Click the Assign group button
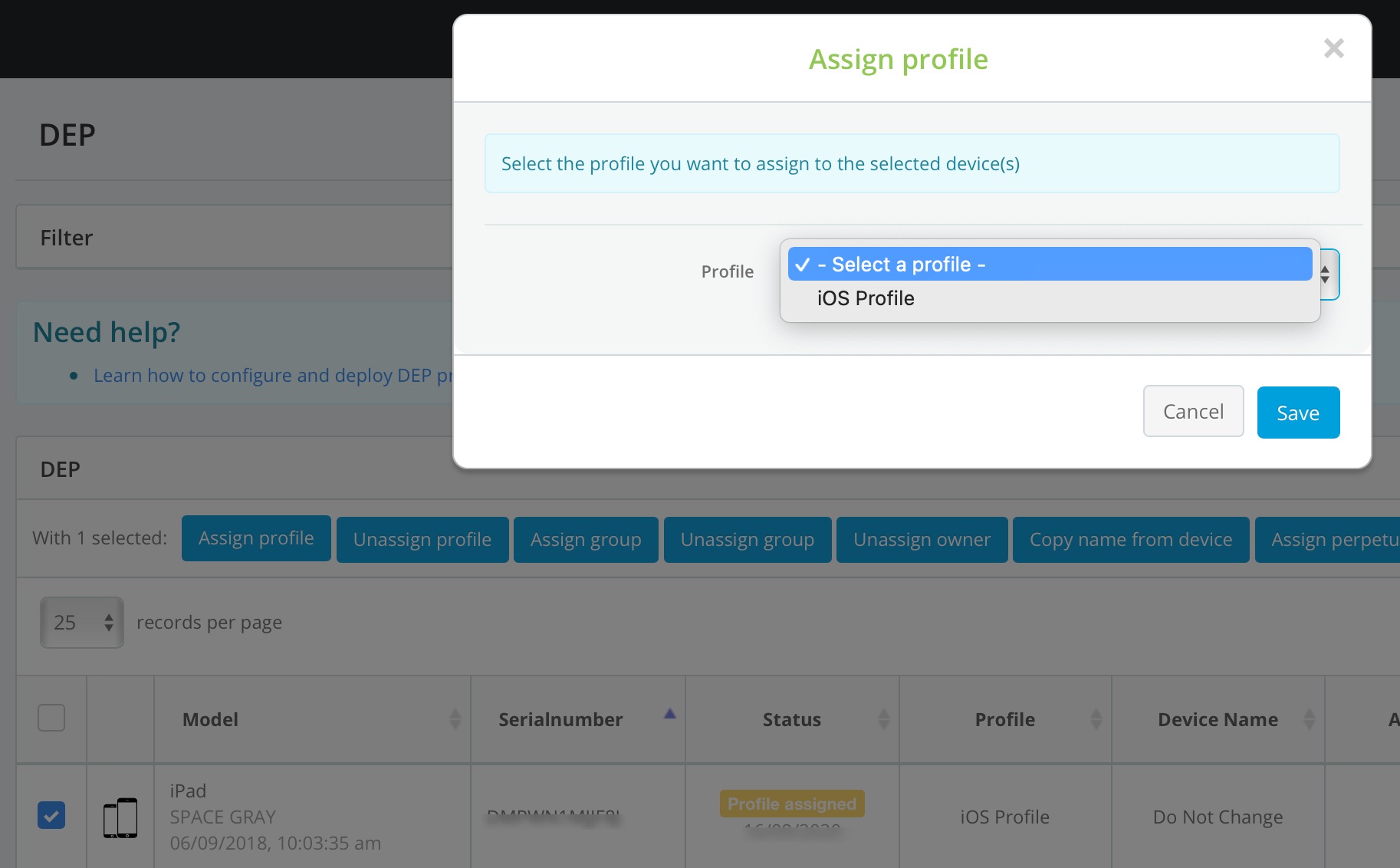Viewport: 1400px width, 868px height. (586, 539)
